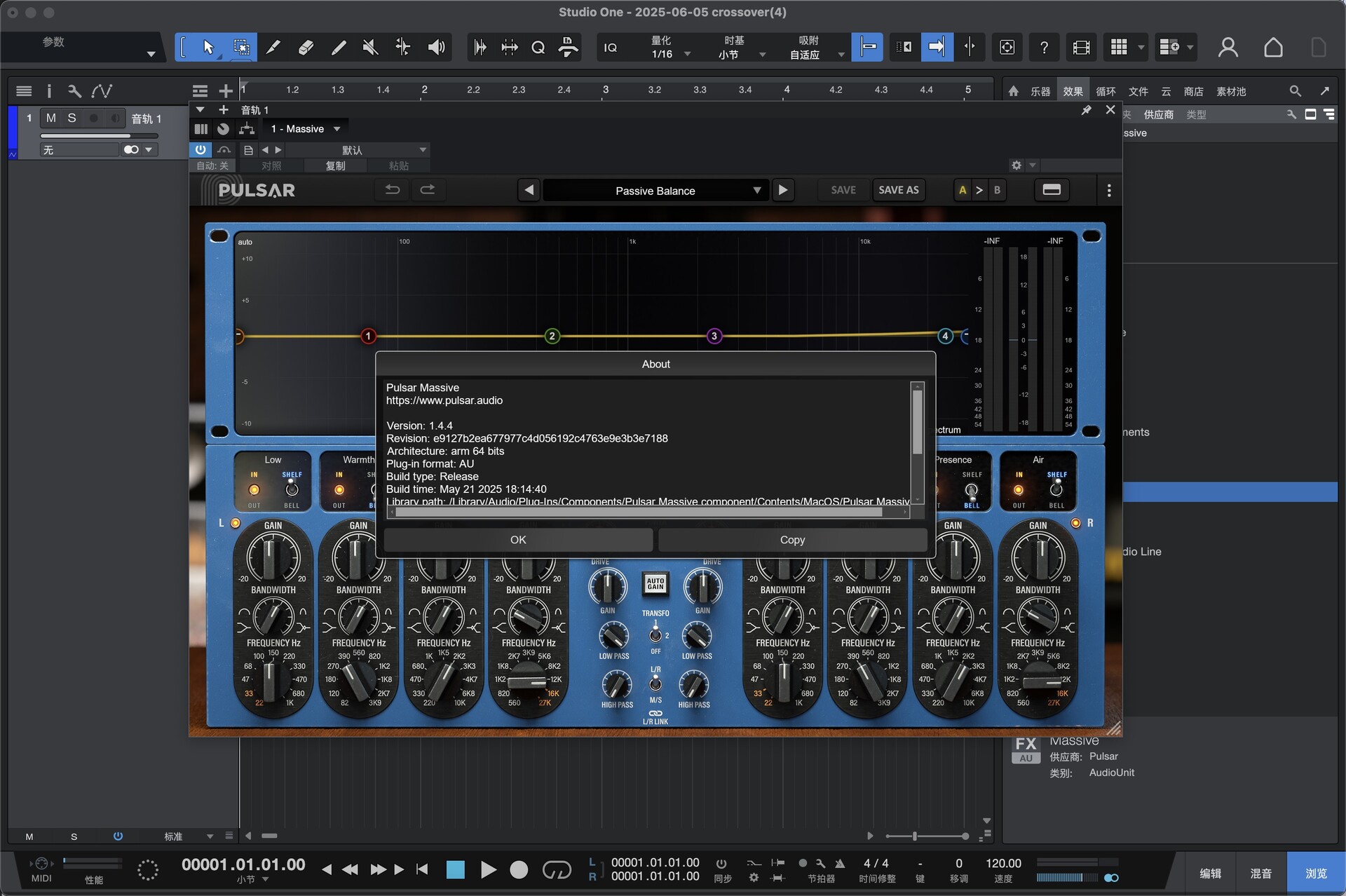Image resolution: width=1346 pixels, height=896 pixels.
Task: Switch to the 商店 browser tab
Action: point(1193,91)
